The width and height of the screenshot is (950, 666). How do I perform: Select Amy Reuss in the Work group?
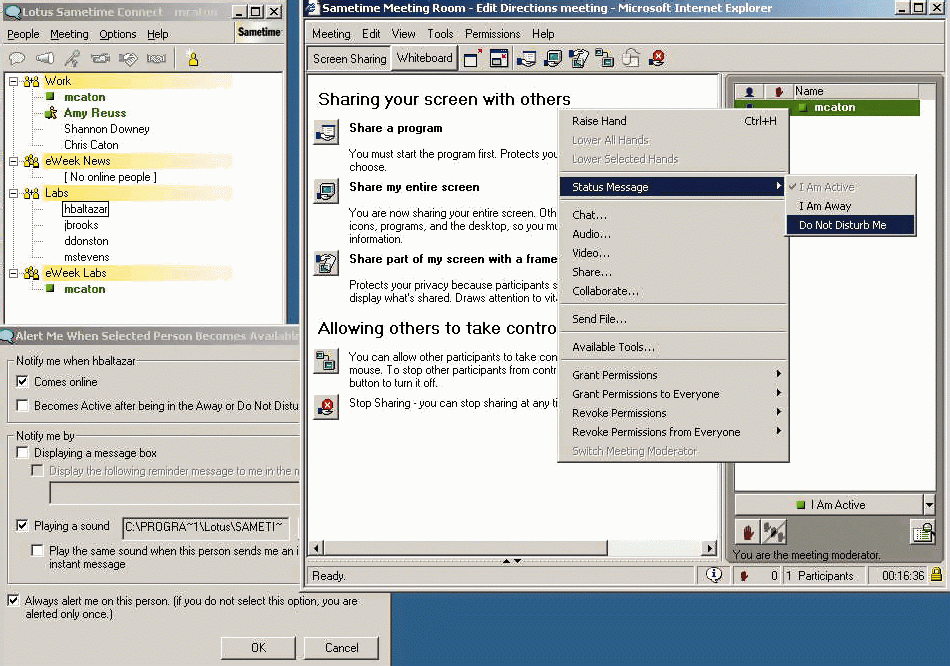tap(95, 113)
